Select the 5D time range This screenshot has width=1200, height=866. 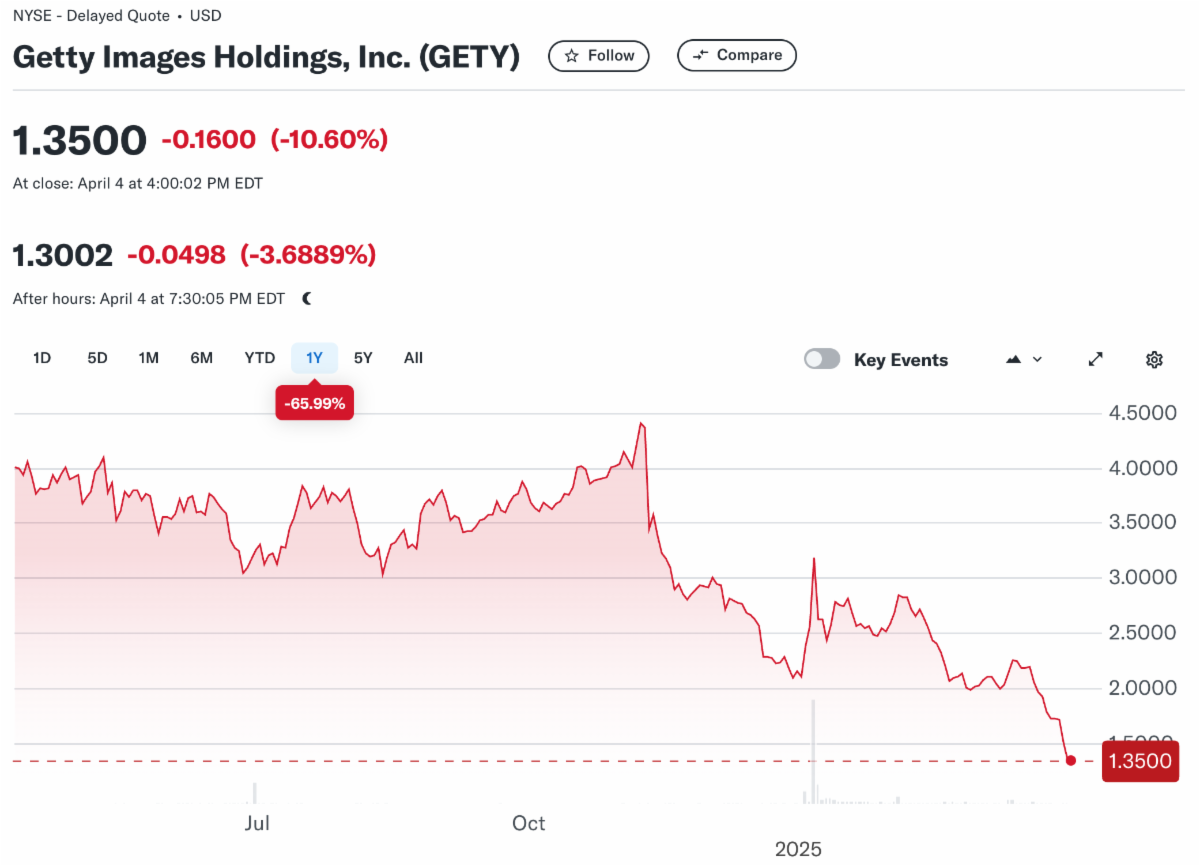click(x=97, y=358)
